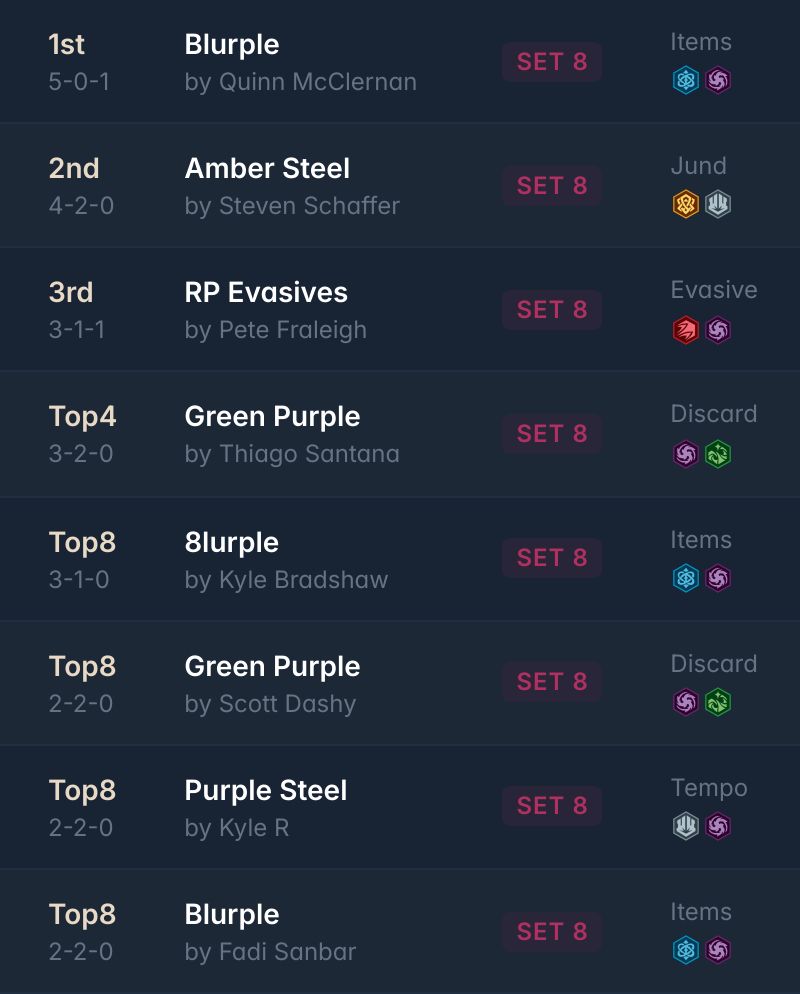This screenshot has width=800, height=994.
Task: Click the purple icon in Fadi Sanbar's row
Action: [x=718, y=950]
